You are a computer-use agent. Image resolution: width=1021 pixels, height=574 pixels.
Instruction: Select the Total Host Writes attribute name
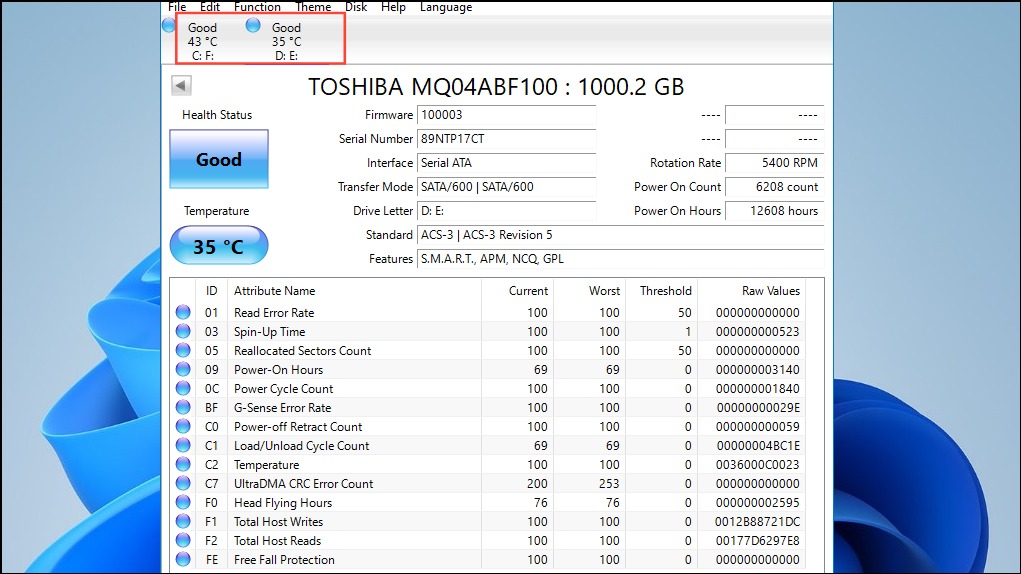pyautogui.click(x=279, y=521)
